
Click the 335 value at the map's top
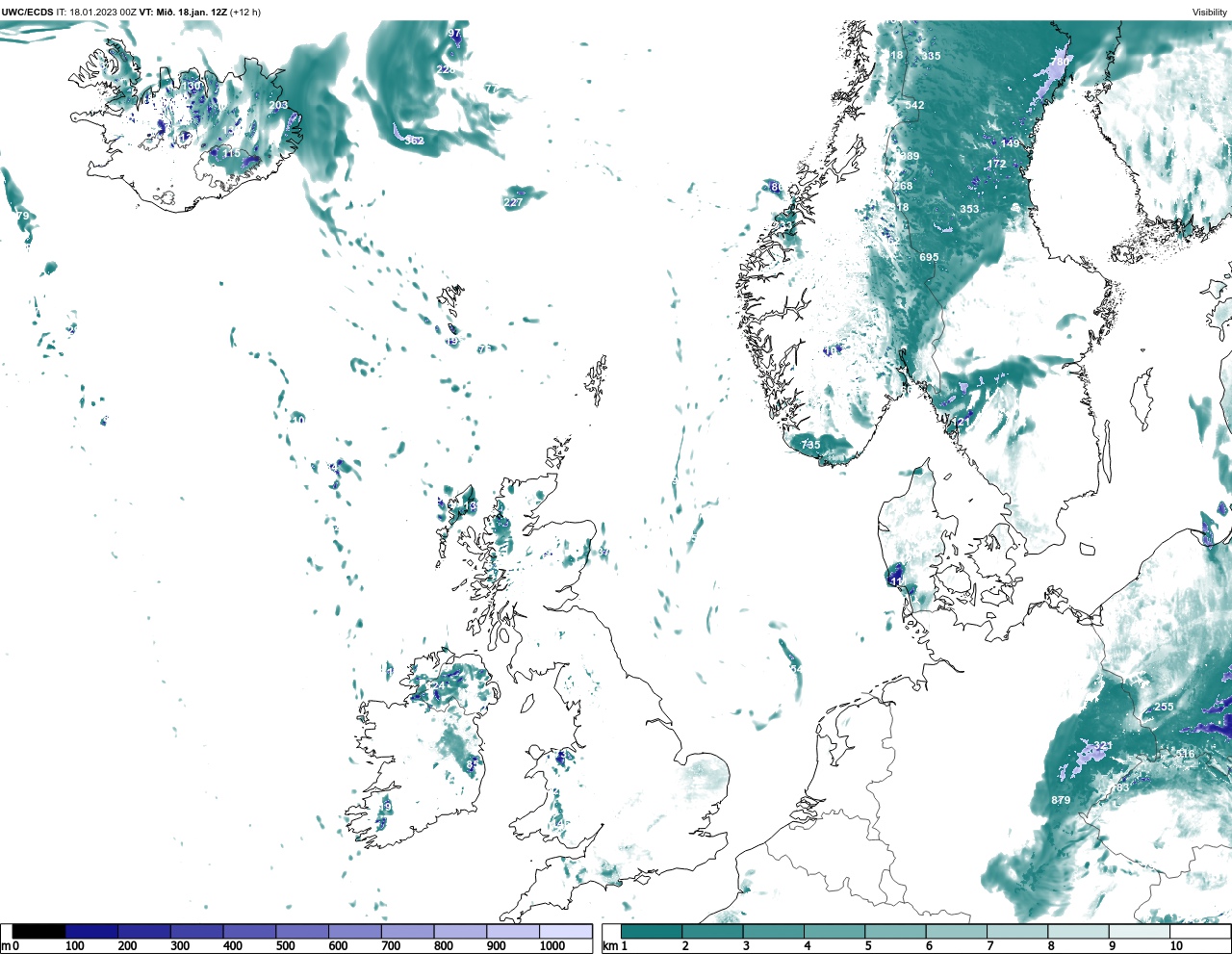(931, 56)
